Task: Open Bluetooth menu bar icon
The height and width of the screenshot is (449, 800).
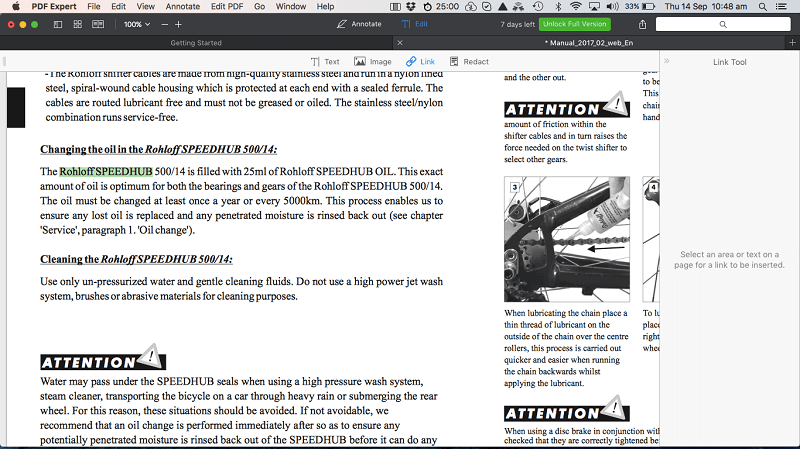Action: tap(558, 7)
